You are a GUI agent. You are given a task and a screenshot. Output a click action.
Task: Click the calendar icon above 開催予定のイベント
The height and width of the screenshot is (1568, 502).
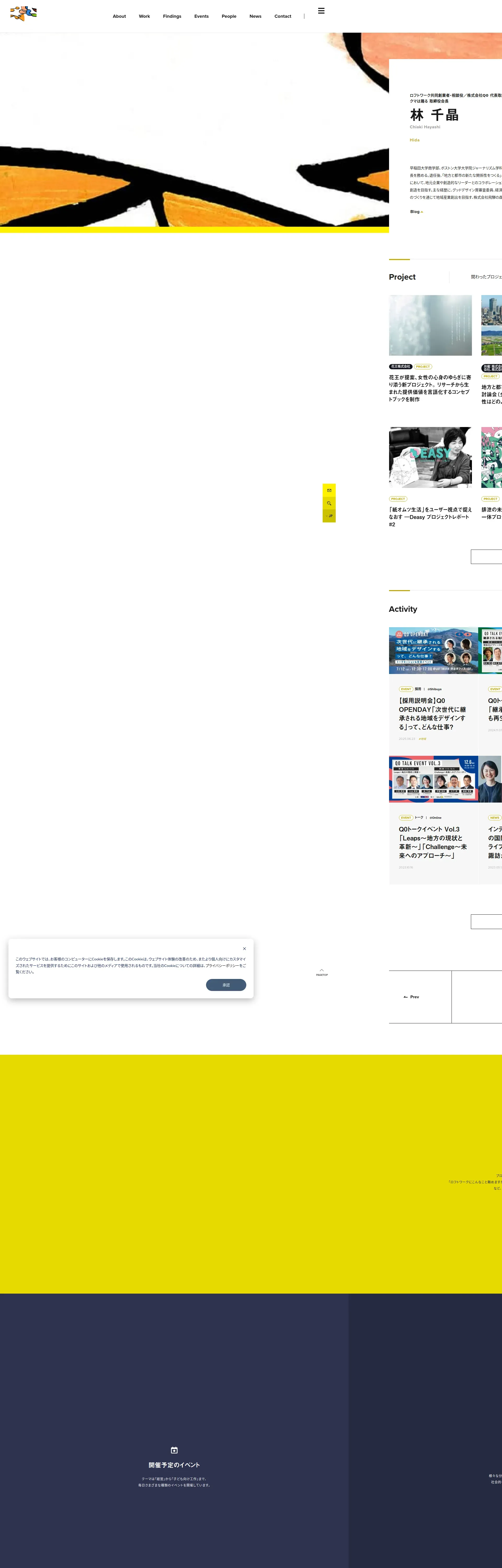[174, 1450]
